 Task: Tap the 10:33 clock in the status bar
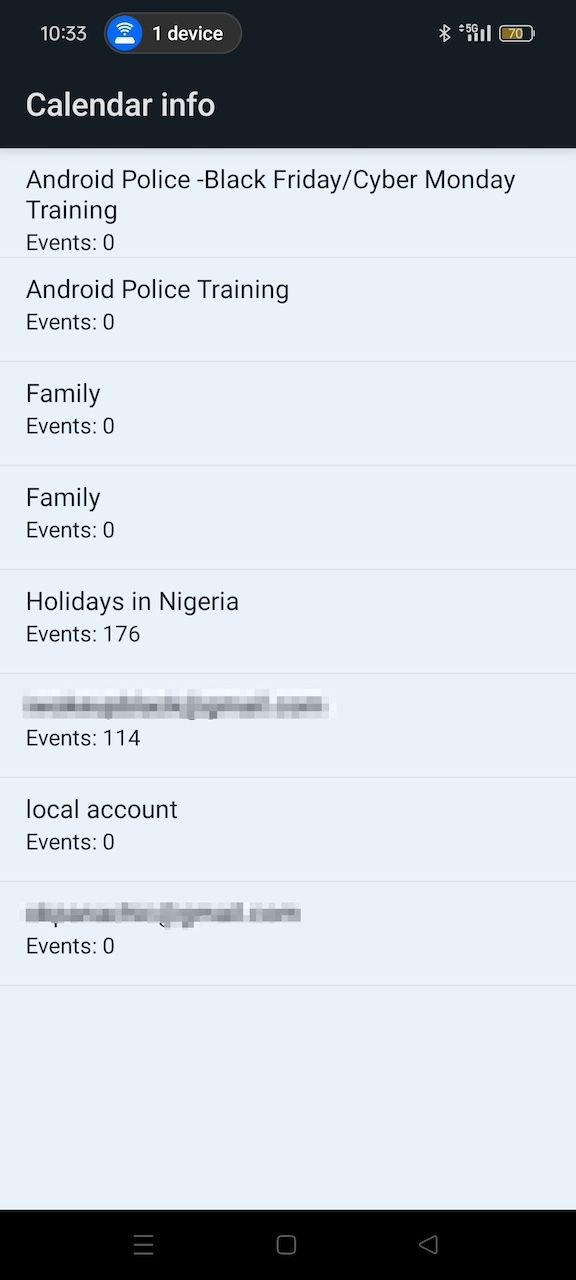tap(63, 33)
